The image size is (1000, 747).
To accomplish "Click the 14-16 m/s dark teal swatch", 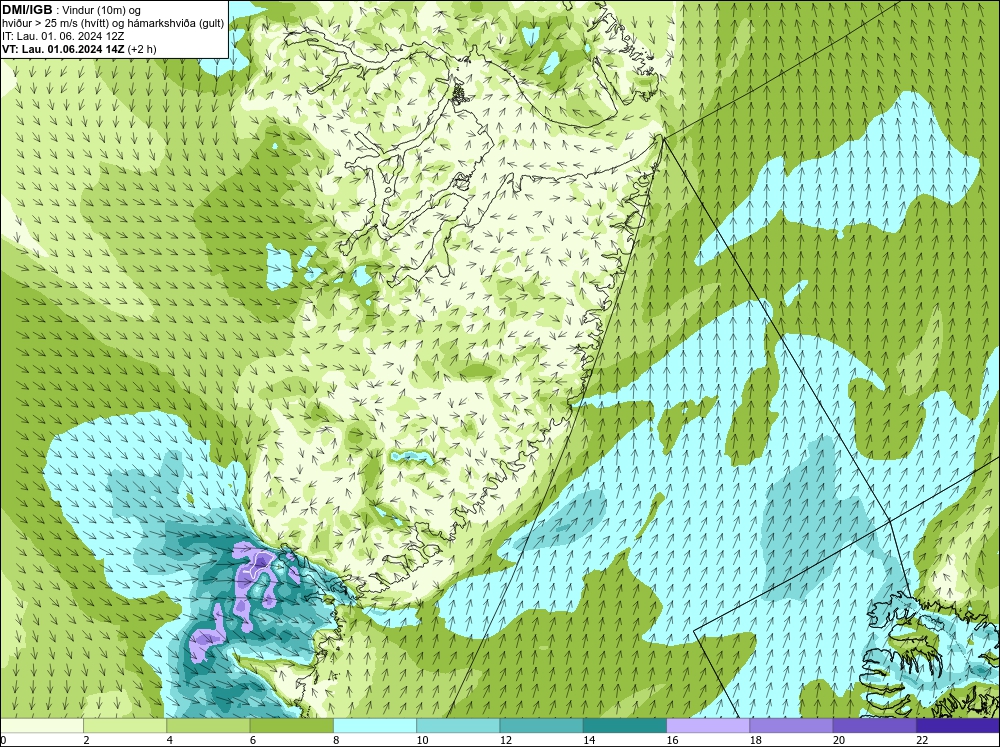I will 625,725.
